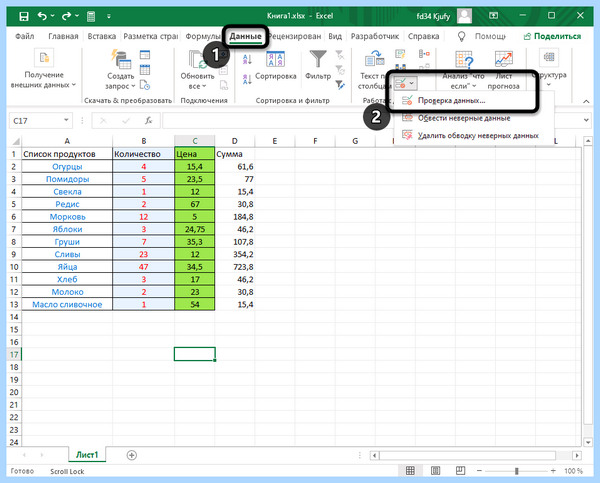Open the calculator icon in quick access toolbar
The height and width of the screenshot is (483, 600).
(91, 16)
